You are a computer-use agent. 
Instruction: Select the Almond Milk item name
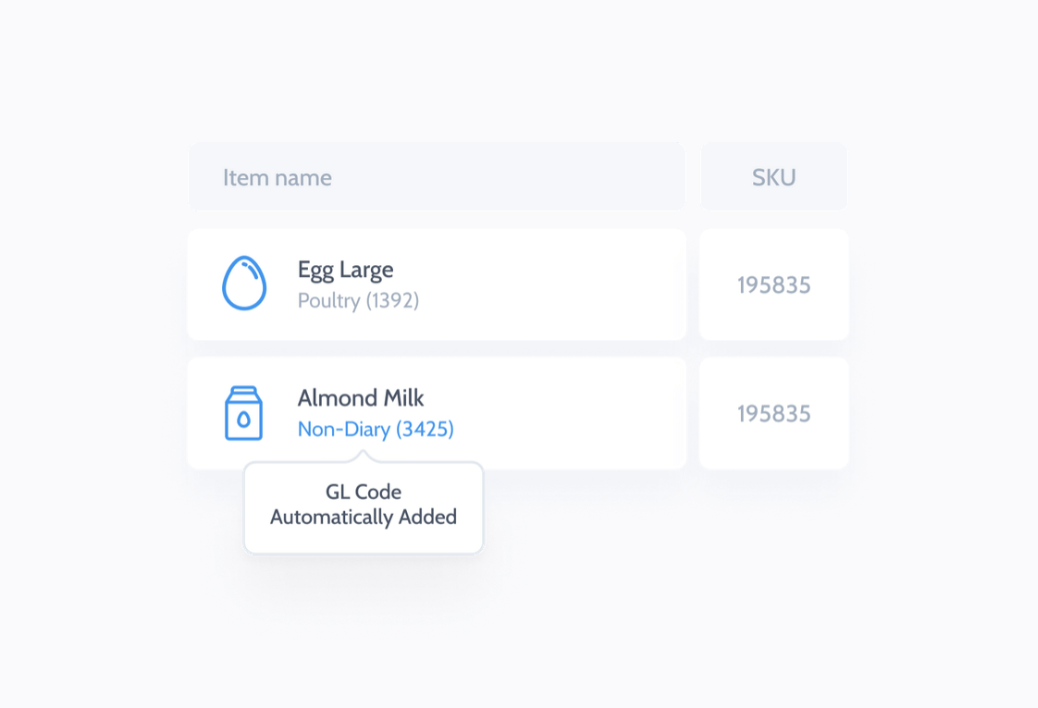click(360, 398)
